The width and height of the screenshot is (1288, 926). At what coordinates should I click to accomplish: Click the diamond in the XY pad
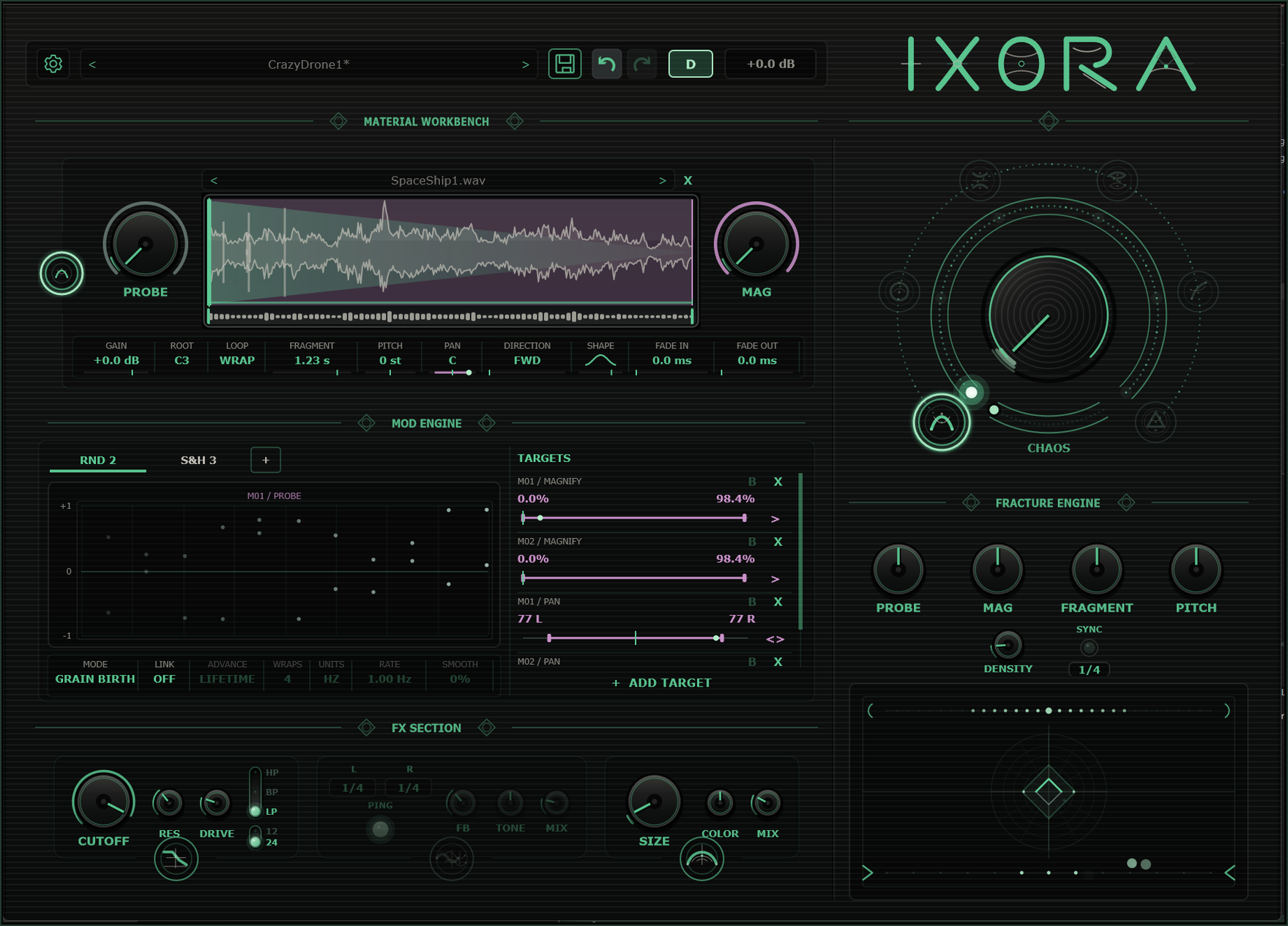coord(1049,791)
